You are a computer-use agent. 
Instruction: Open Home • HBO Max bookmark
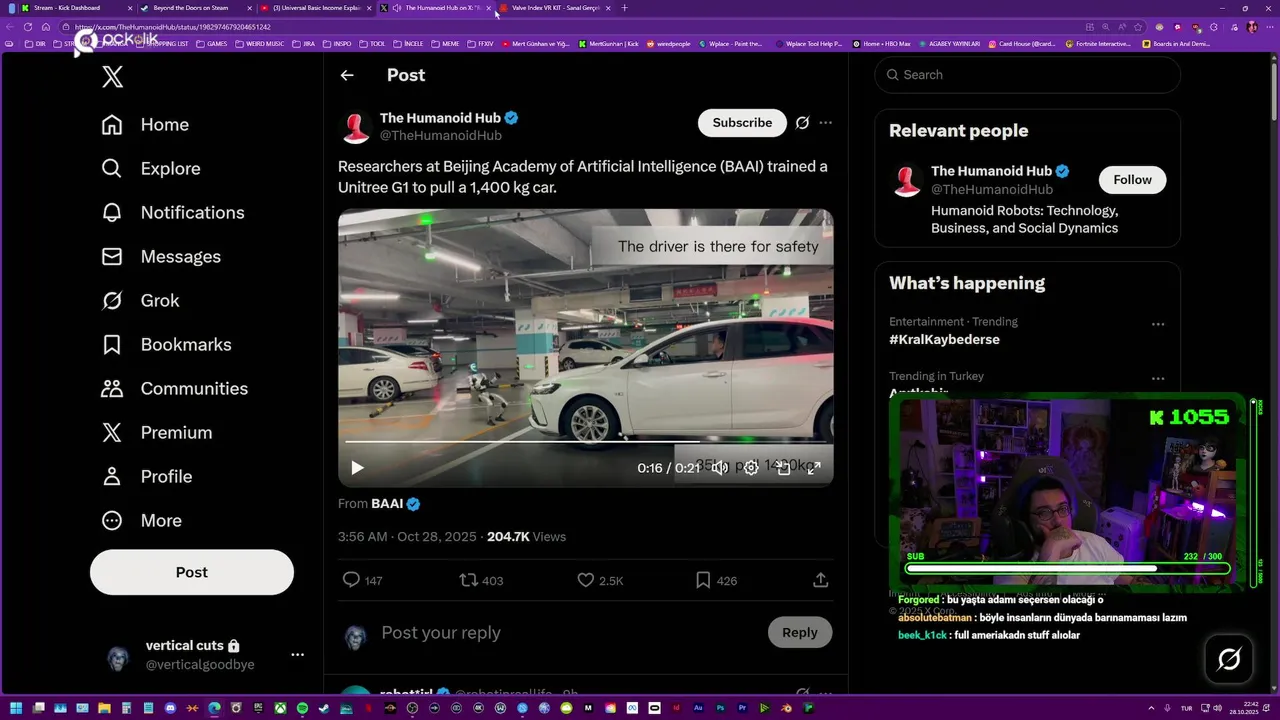click(x=881, y=44)
